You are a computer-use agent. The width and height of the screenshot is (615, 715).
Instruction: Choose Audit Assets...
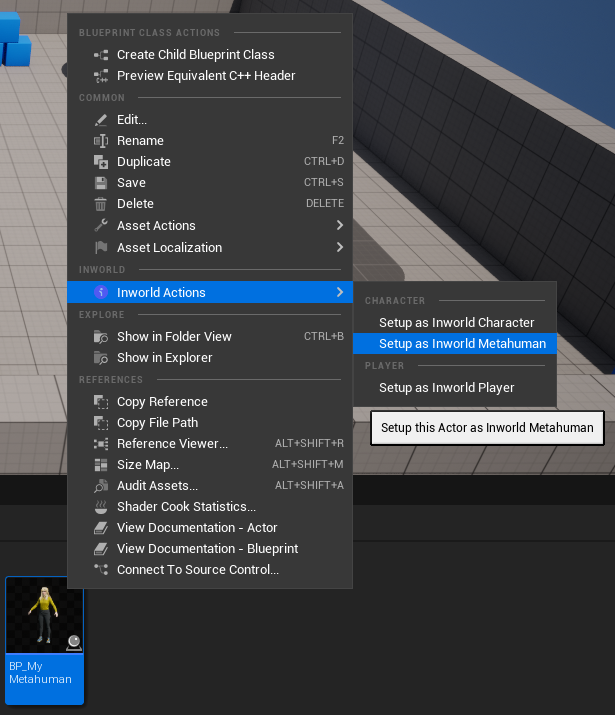[x=210, y=485]
